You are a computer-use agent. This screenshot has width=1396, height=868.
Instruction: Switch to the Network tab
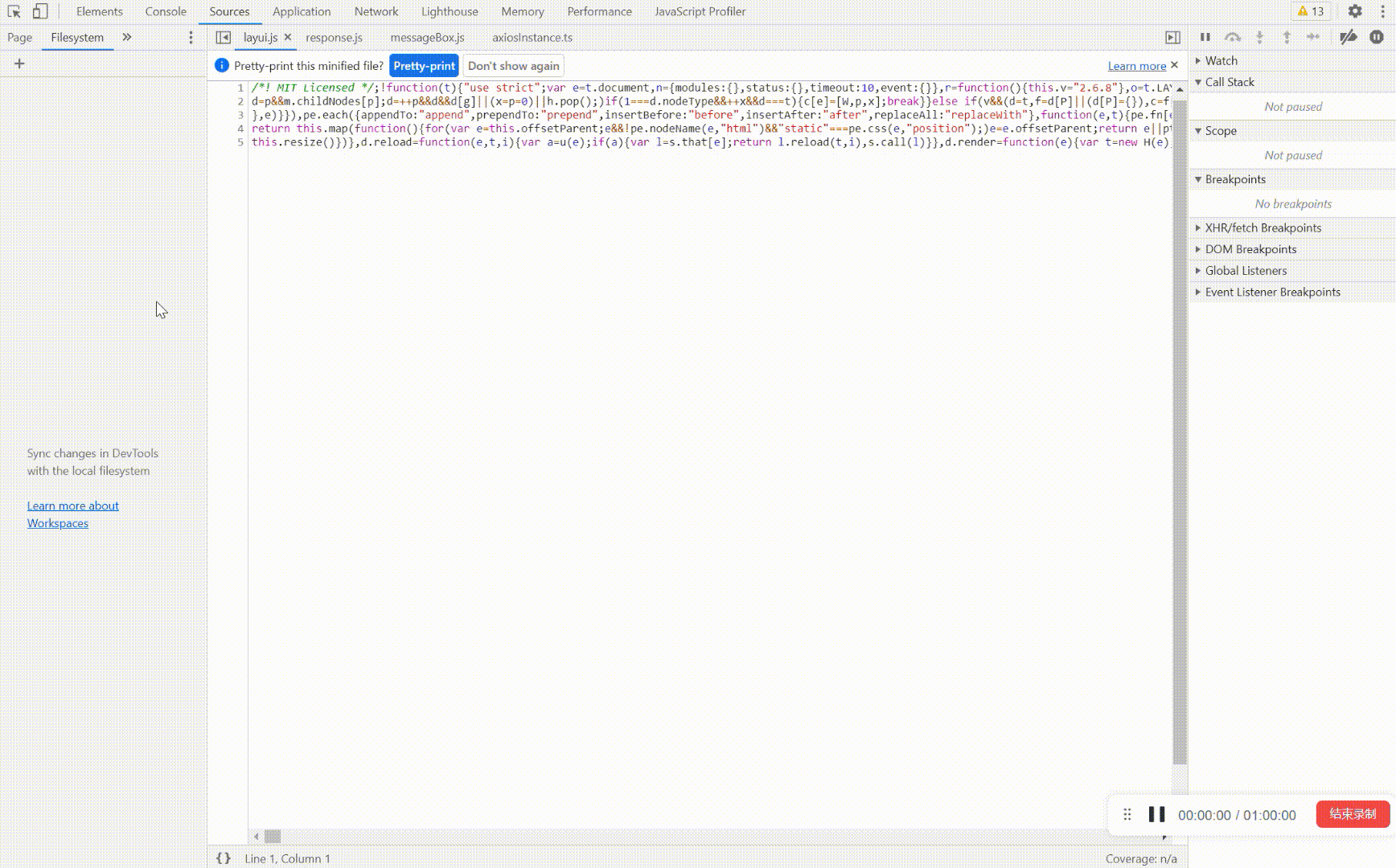(376, 11)
